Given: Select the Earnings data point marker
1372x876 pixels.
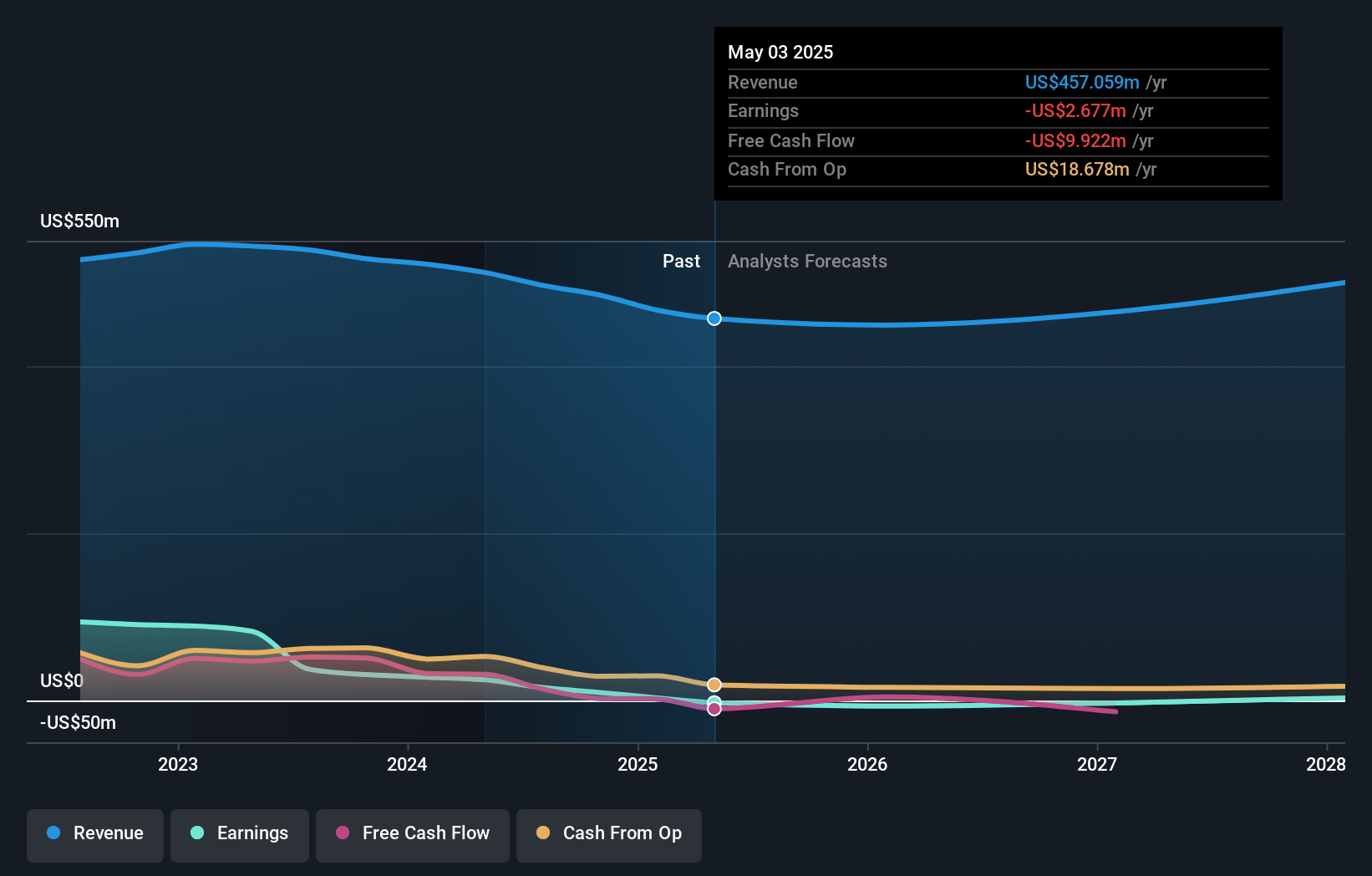Looking at the screenshot, I should (x=714, y=701).
